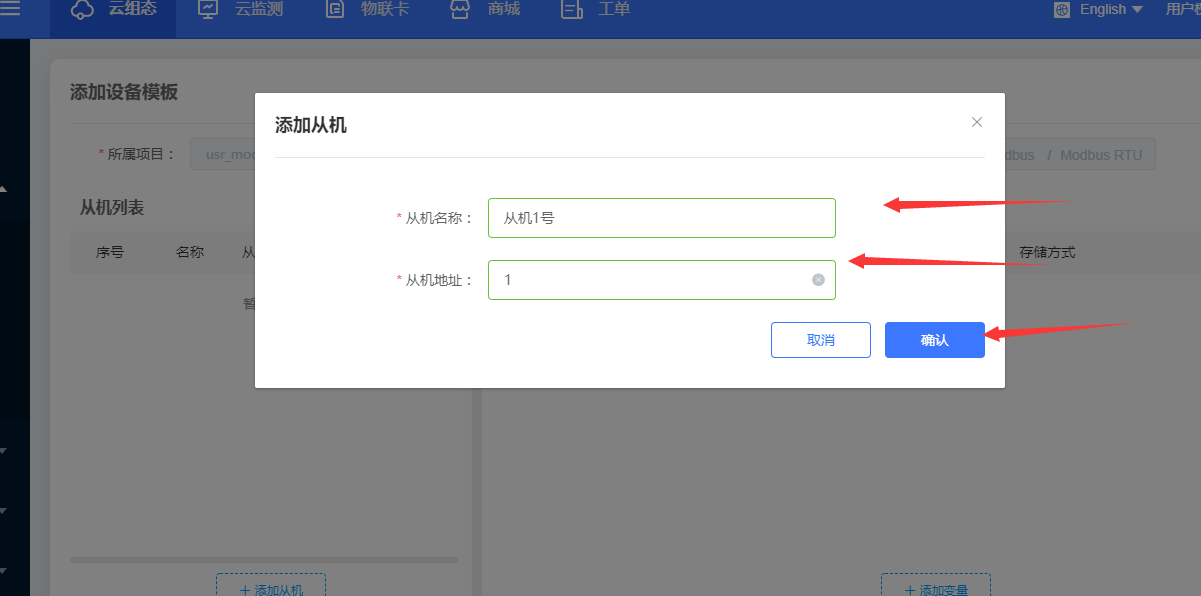
Task: Collapse the sidebar section with the up arrow
Action: tap(3, 188)
